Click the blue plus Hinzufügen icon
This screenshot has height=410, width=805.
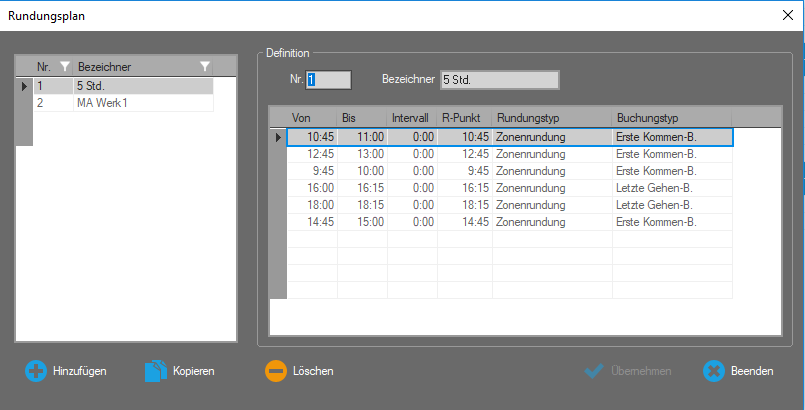pyautogui.click(x=36, y=371)
